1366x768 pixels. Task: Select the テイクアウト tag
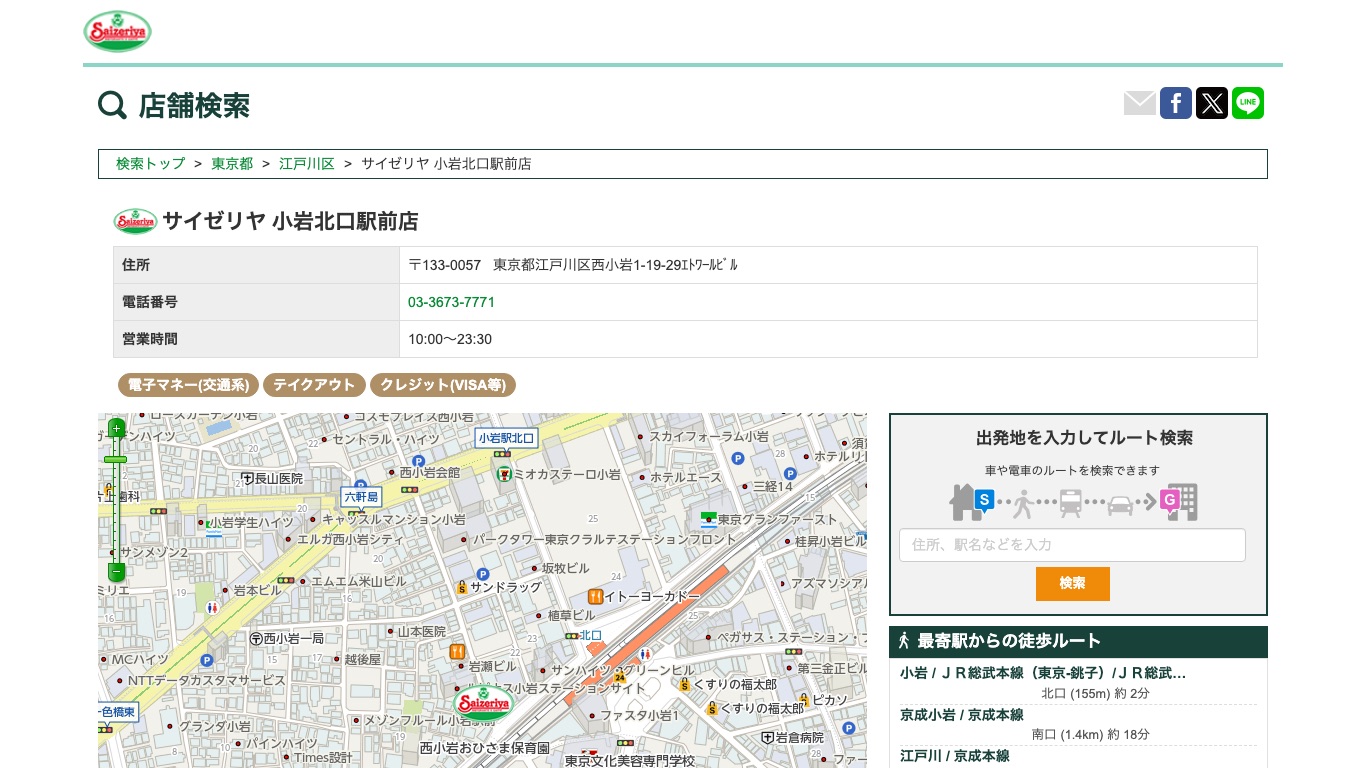(x=315, y=385)
